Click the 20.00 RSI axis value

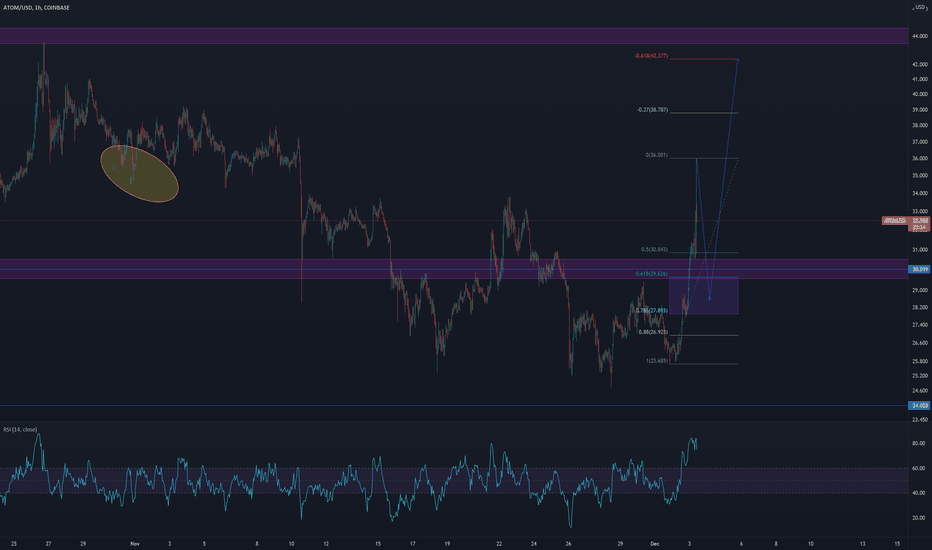918,518
